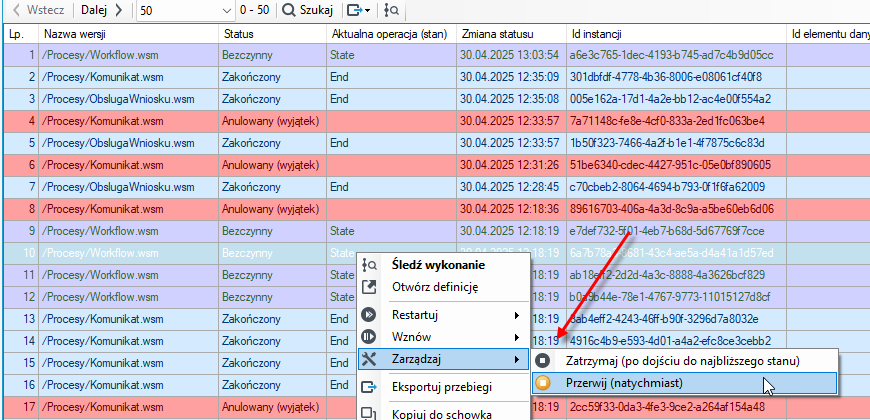Viewport: 870px width, 420px height.
Task: Click timestamp 30.04.2025 12:35:08 in row 3
Action: (509, 99)
